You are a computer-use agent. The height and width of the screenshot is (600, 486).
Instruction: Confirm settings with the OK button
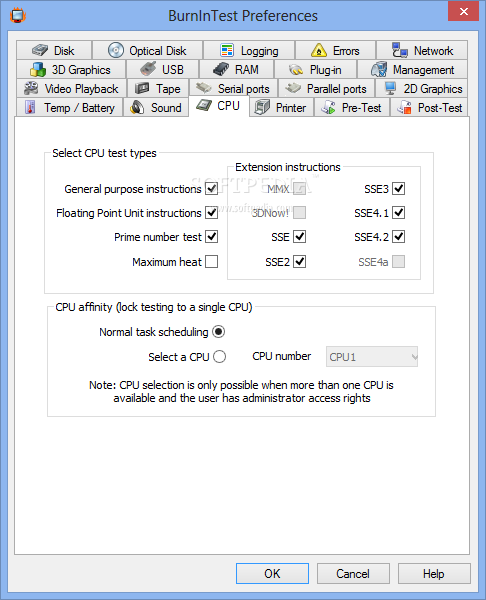point(272,573)
